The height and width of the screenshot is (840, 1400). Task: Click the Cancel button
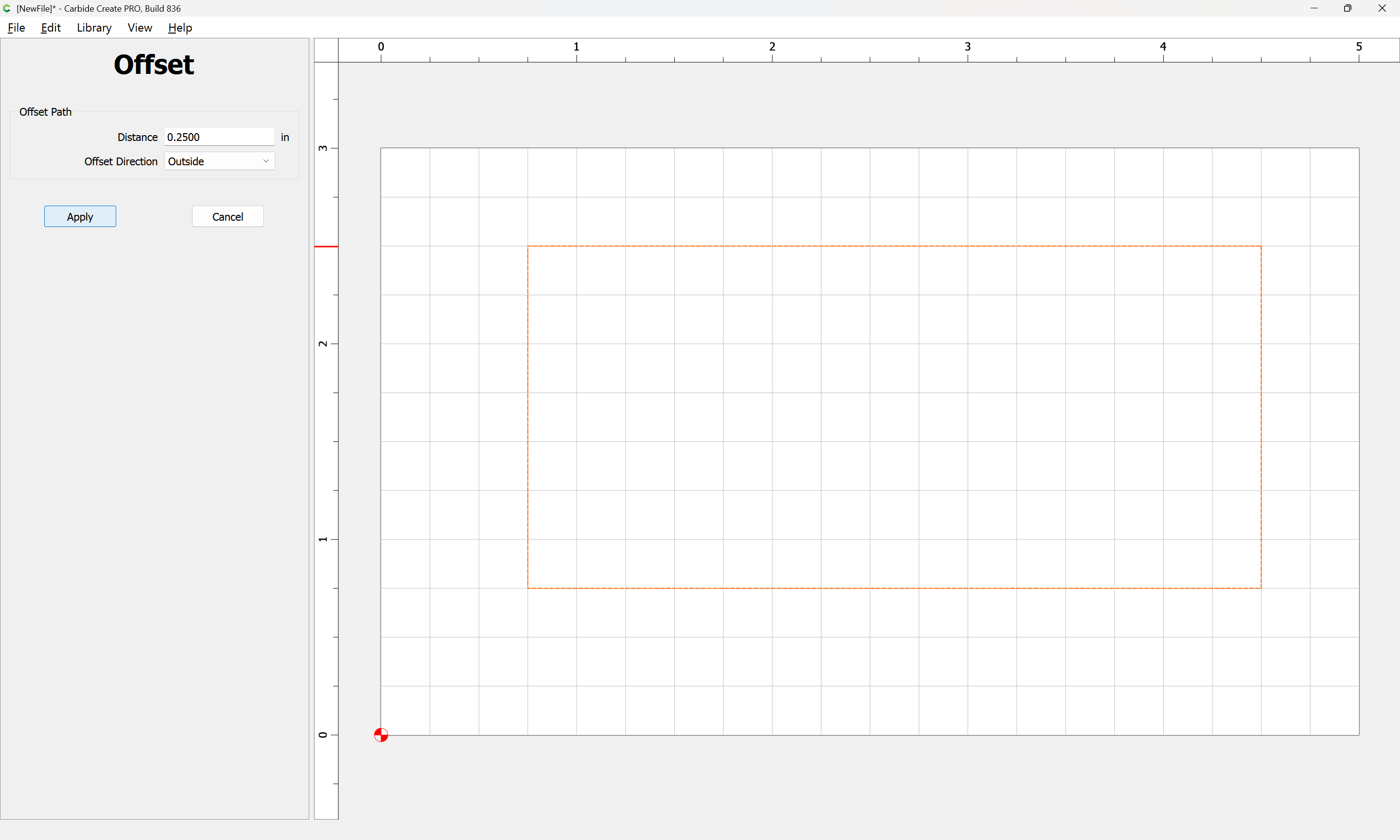pos(227,216)
